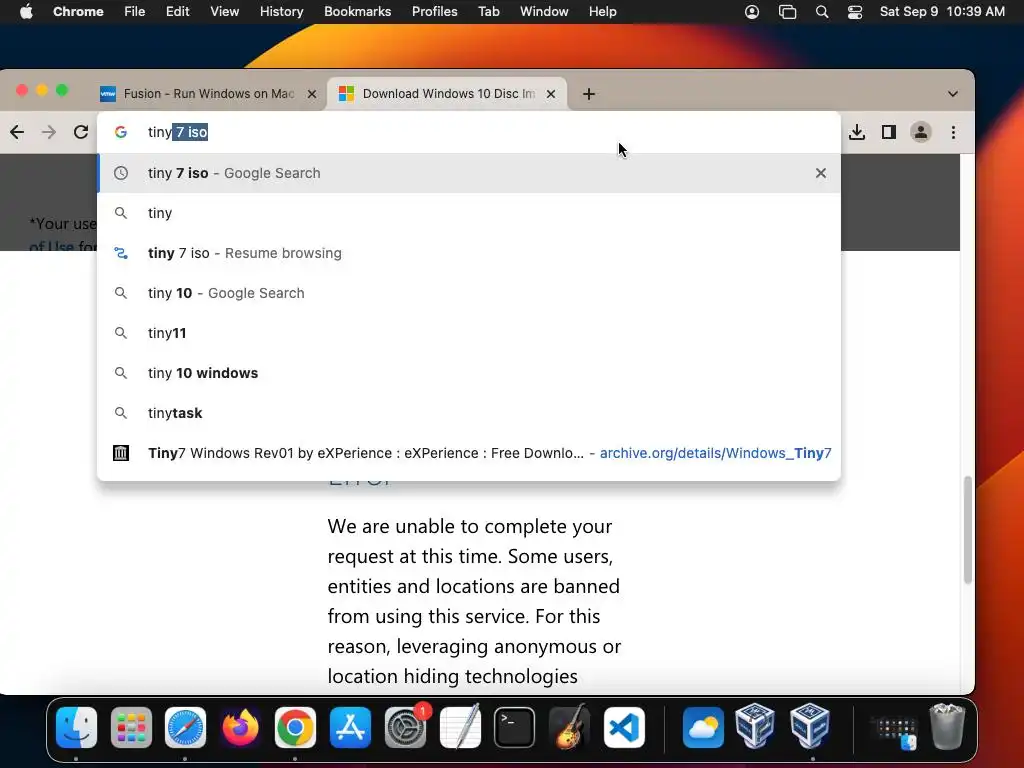Open TextEdit from the Dock
This screenshot has height=768, width=1024.
[x=460, y=727]
